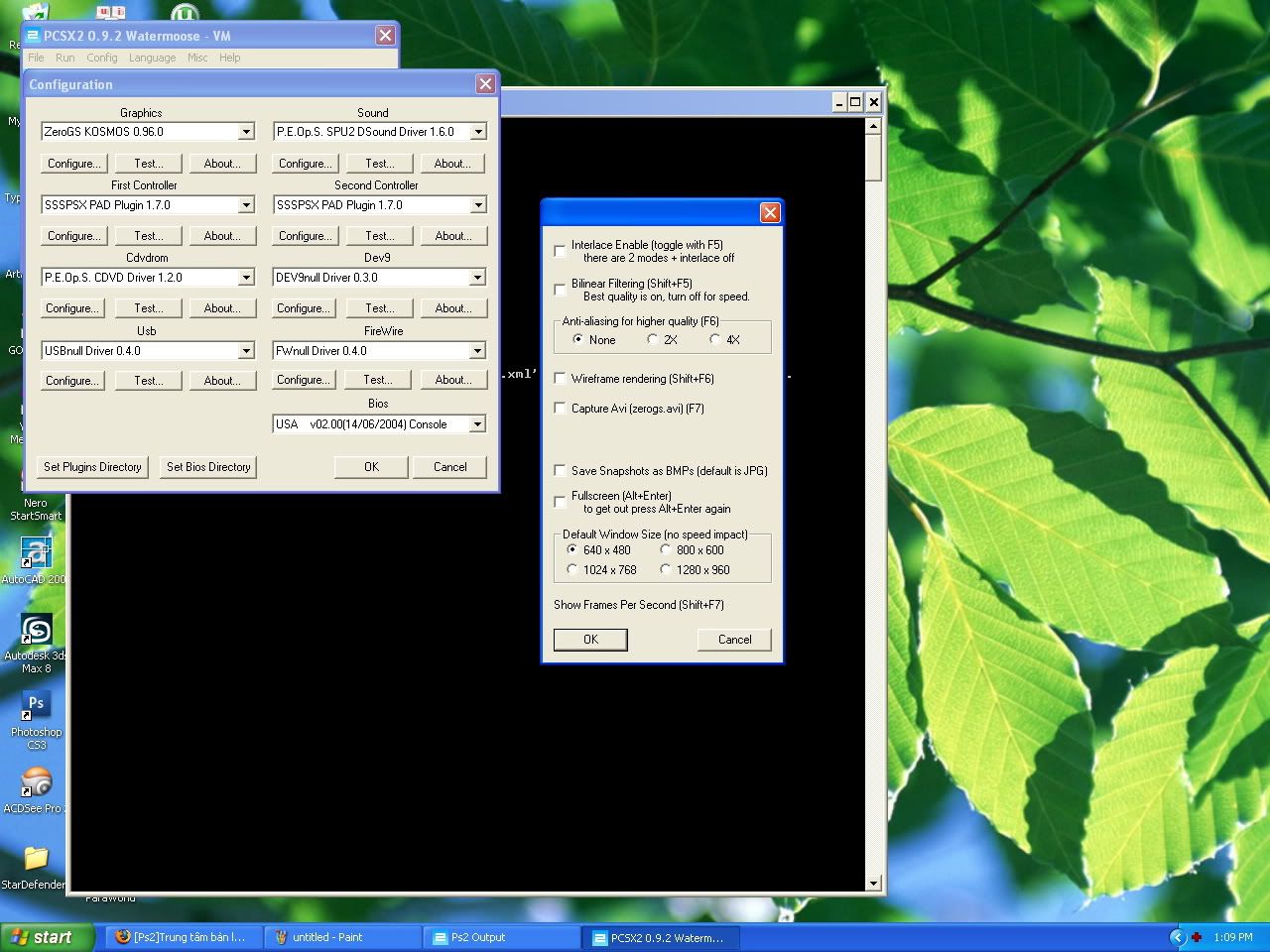Open the Windows start menu

(x=47, y=937)
